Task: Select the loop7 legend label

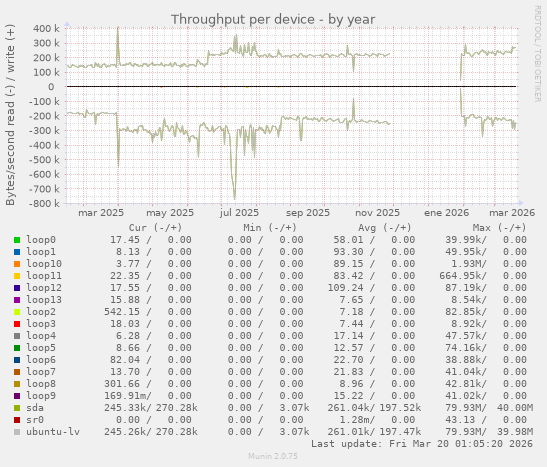Action: pos(41,372)
